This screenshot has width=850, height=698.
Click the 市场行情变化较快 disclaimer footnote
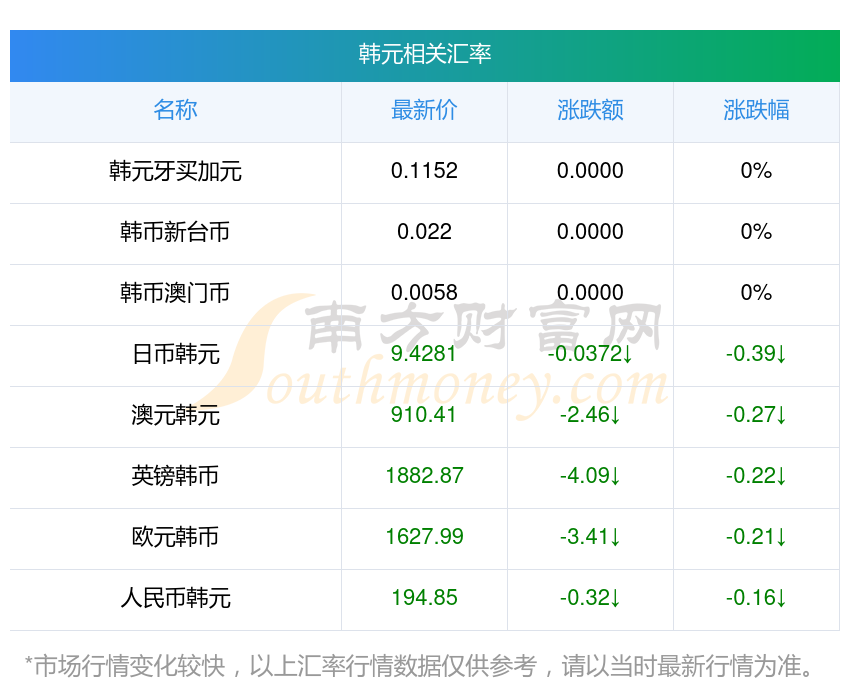(419, 667)
